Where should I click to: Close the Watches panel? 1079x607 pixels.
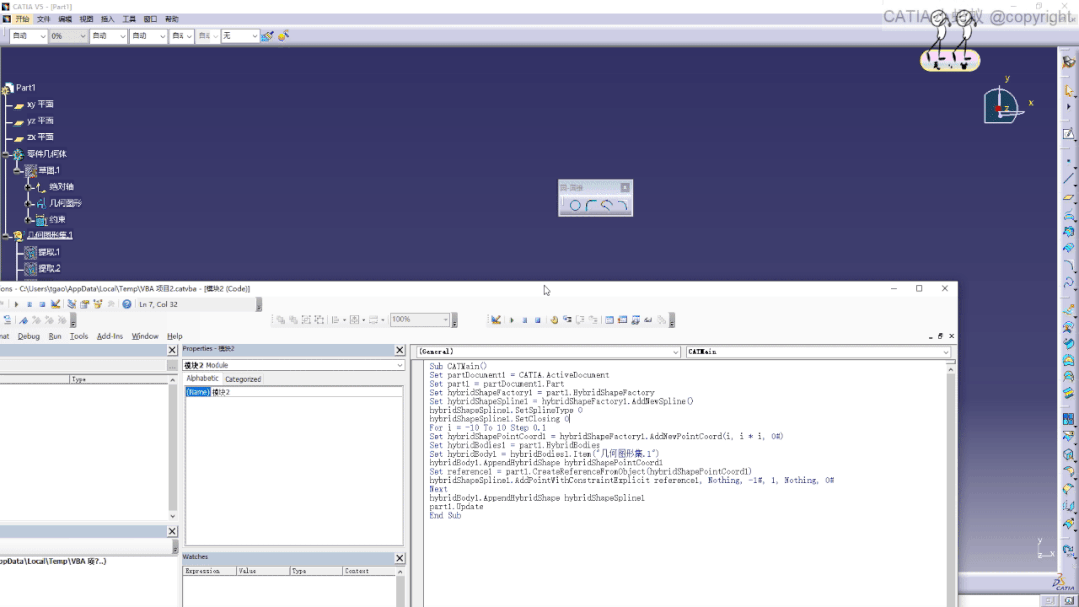pyautogui.click(x=400, y=558)
